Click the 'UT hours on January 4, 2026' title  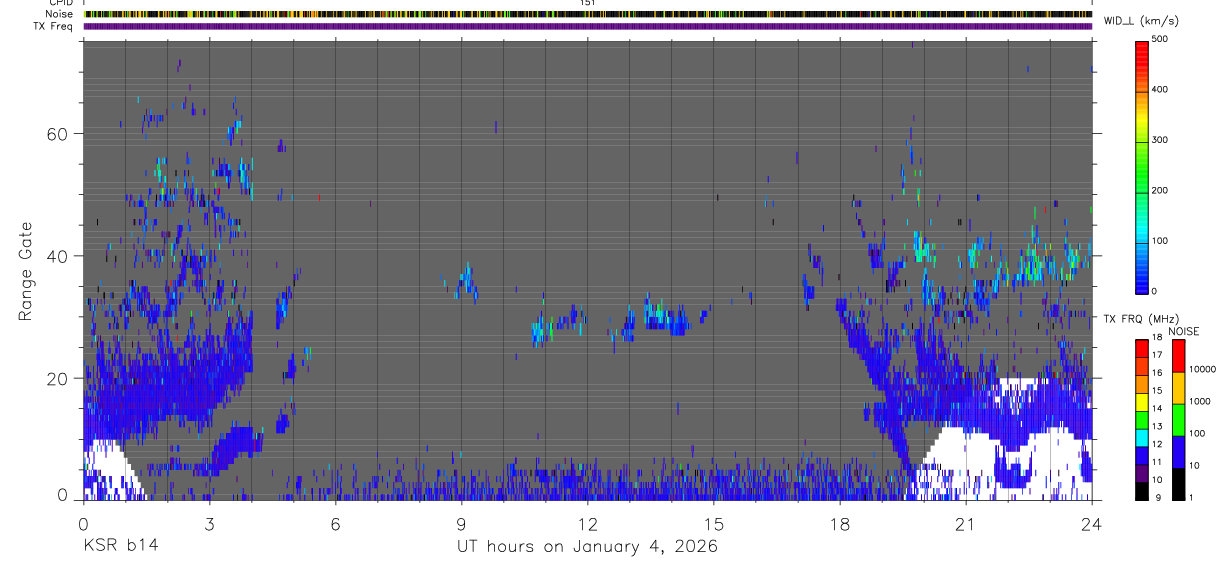(587, 547)
